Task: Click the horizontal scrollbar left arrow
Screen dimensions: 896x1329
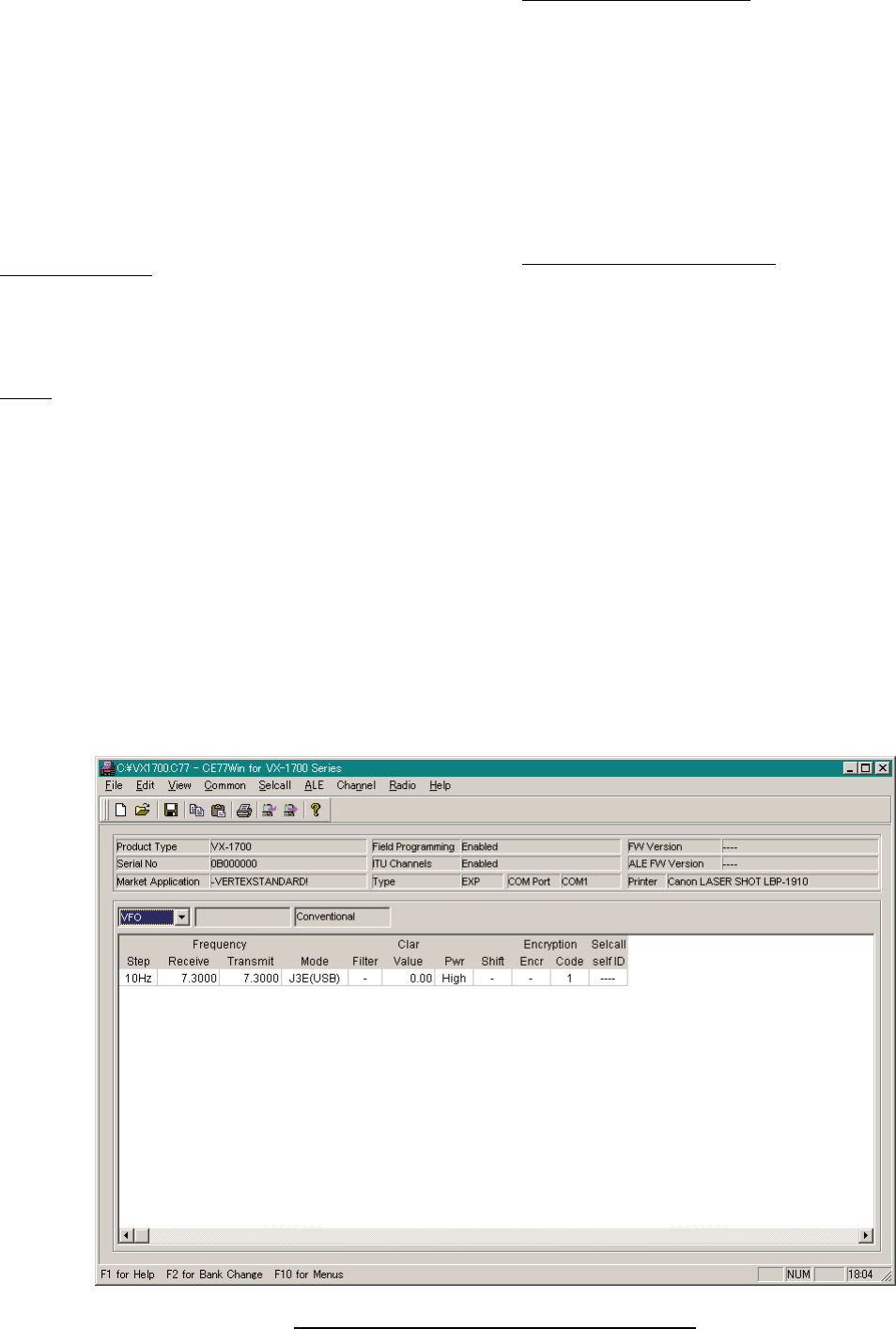Action: pyautogui.click(x=127, y=1235)
